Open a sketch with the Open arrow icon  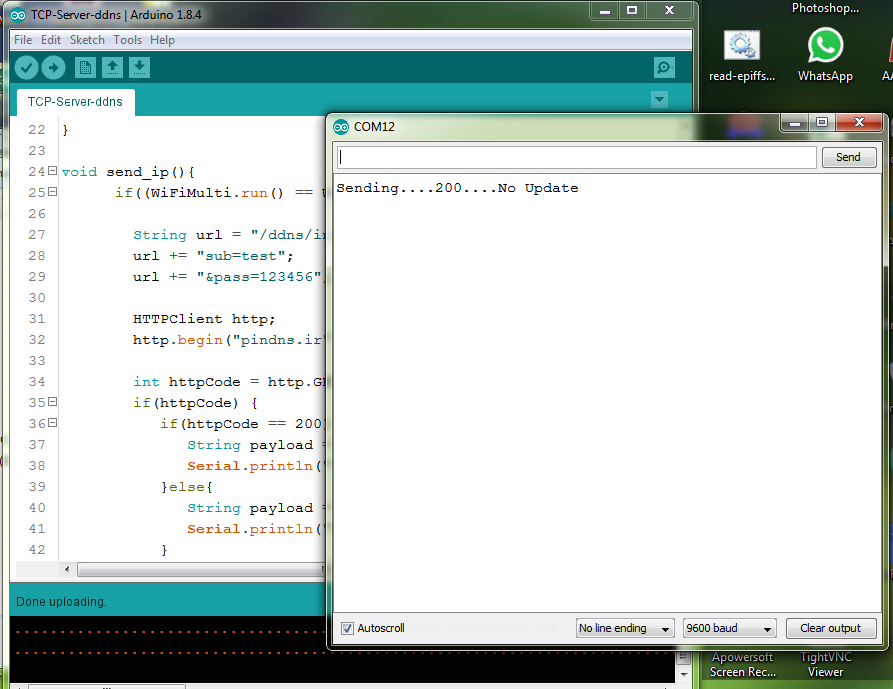click(x=112, y=68)
